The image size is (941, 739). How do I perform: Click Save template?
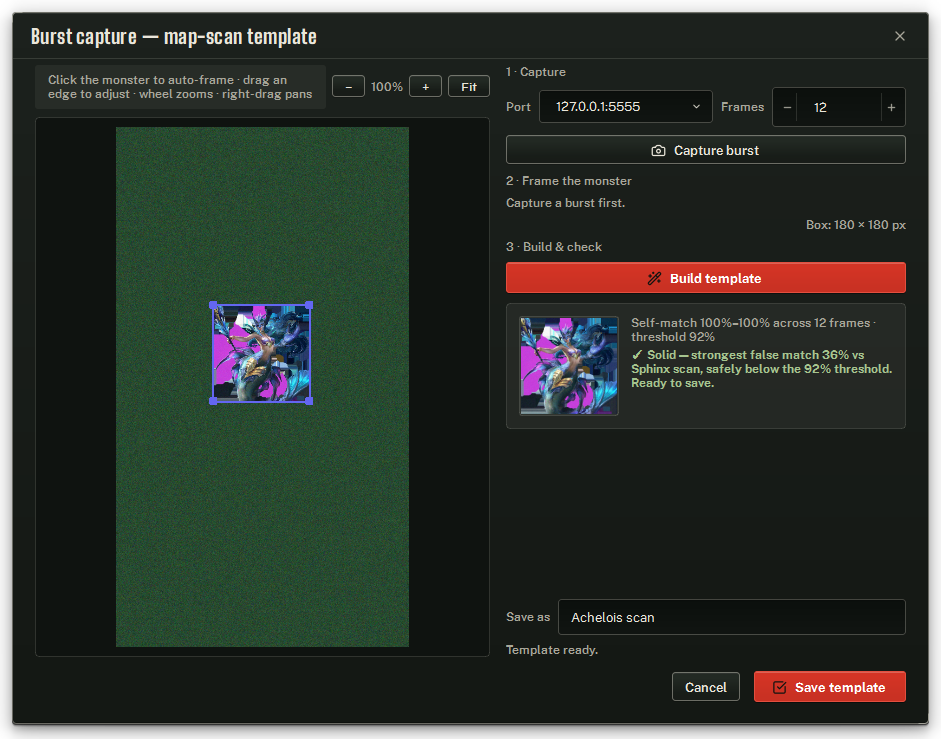830,687
